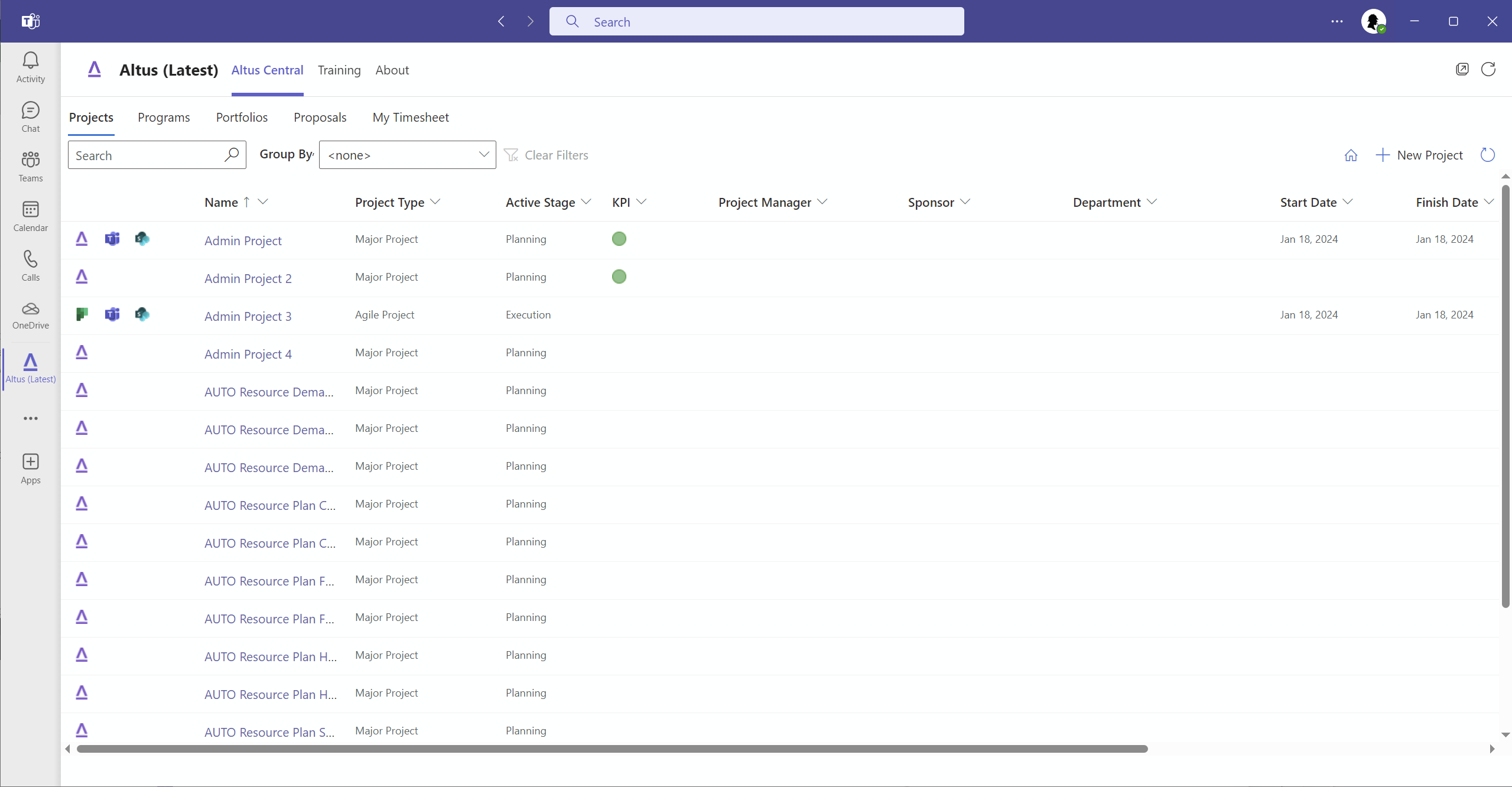Viewport: 1512px width, 787px height.
Task: Open Planner icon for Admin Project 3
Action: click(x=82, y=314)
